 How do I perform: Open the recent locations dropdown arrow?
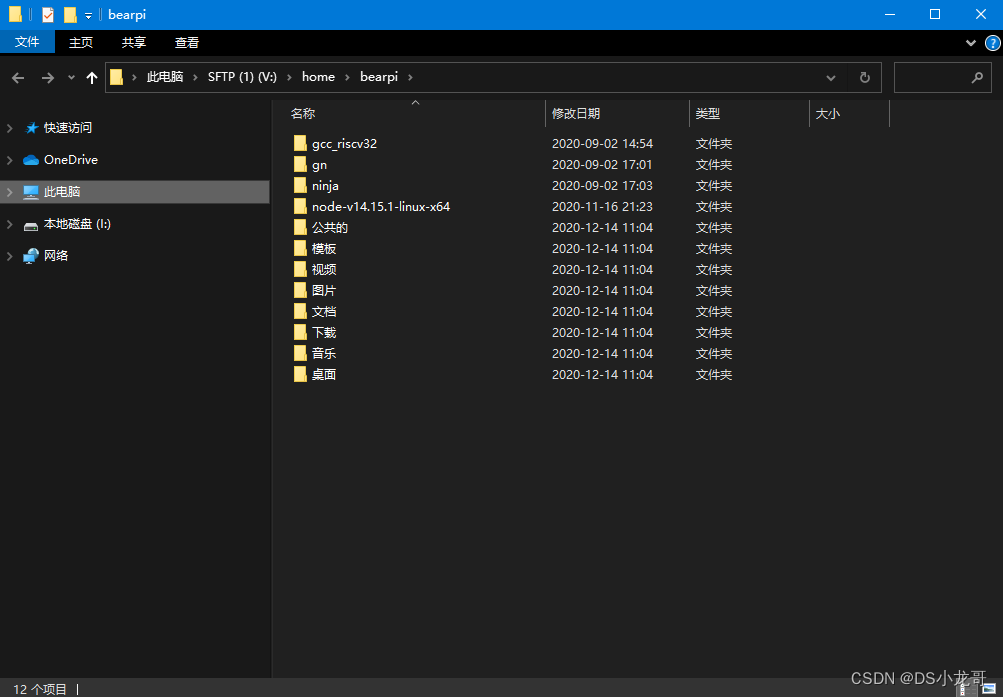pyautogui.click(x=71, y=77)
